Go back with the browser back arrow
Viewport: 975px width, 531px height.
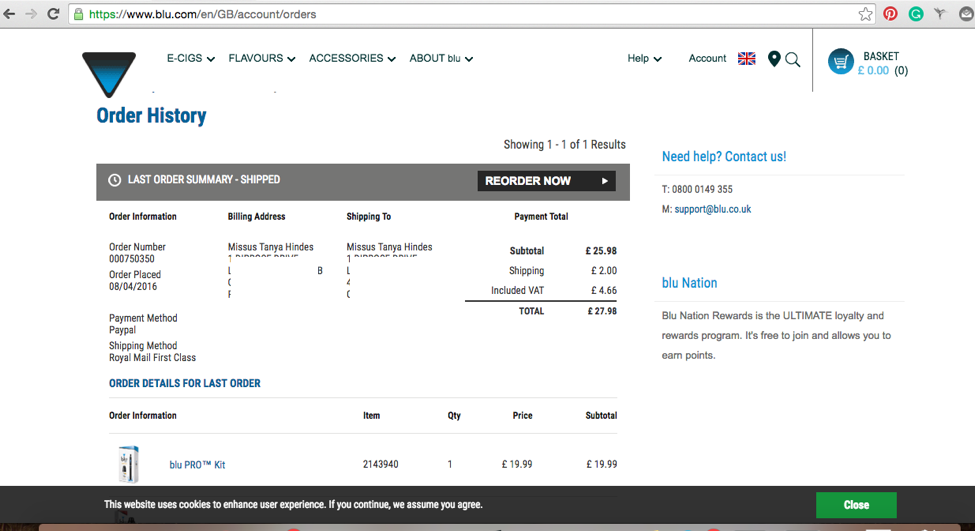[x=9, y=14]
